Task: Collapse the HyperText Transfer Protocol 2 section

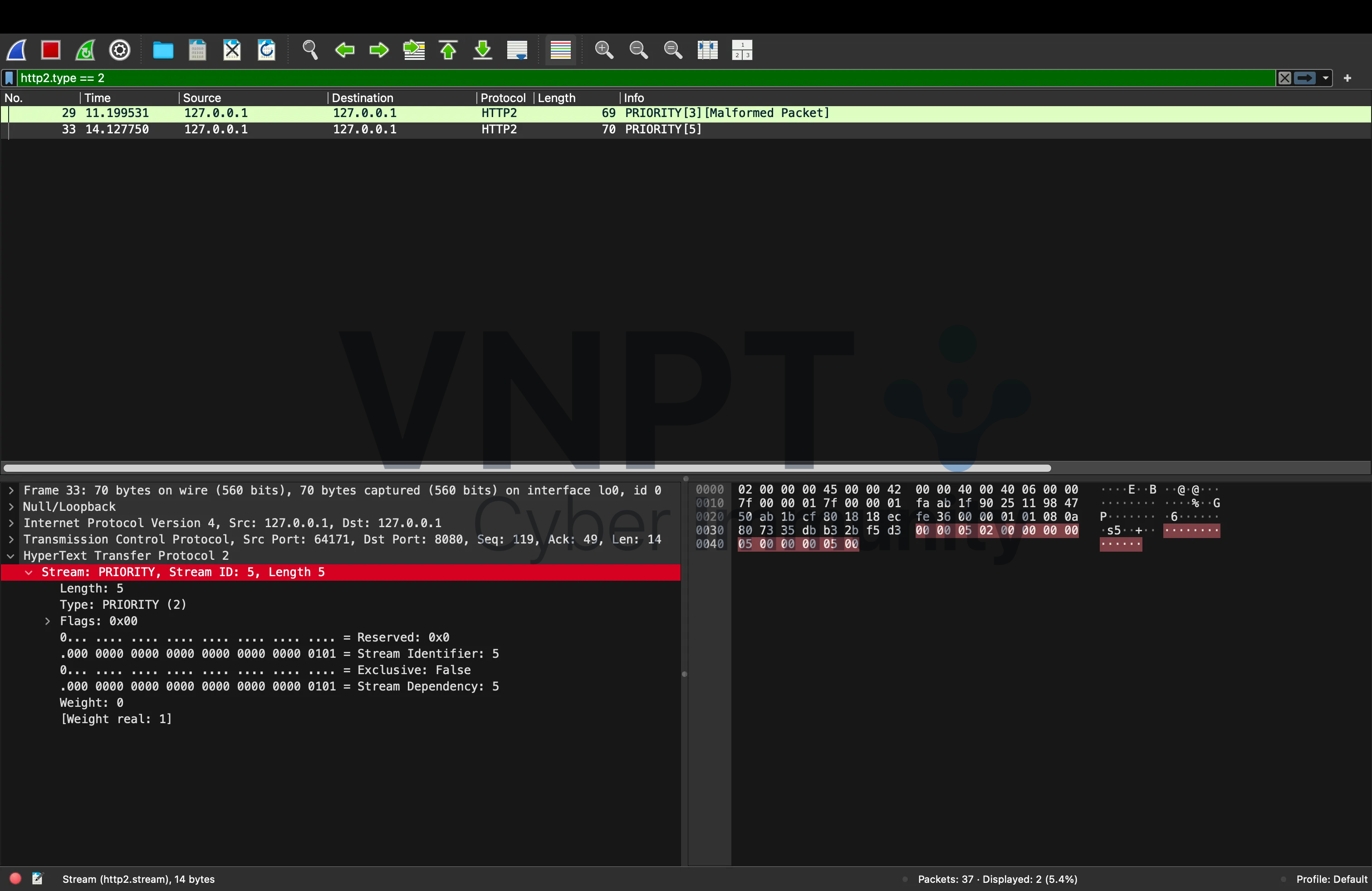Action: point(11,556)
